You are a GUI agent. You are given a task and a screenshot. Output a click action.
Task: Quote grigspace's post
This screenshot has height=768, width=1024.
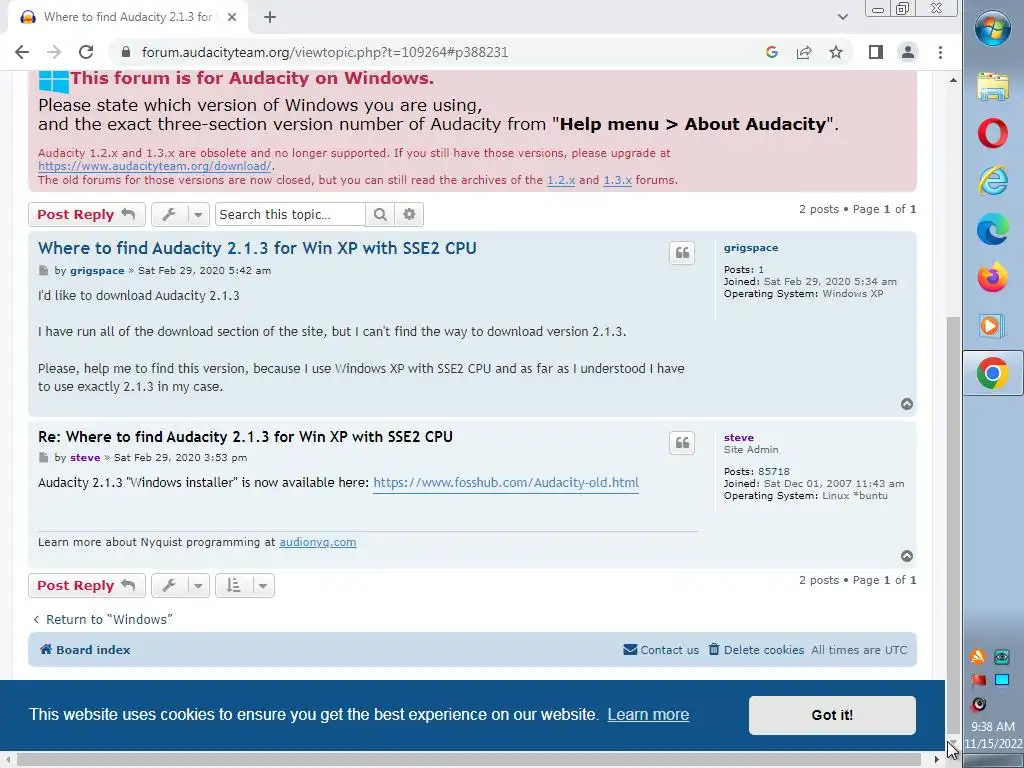point(682,253)
